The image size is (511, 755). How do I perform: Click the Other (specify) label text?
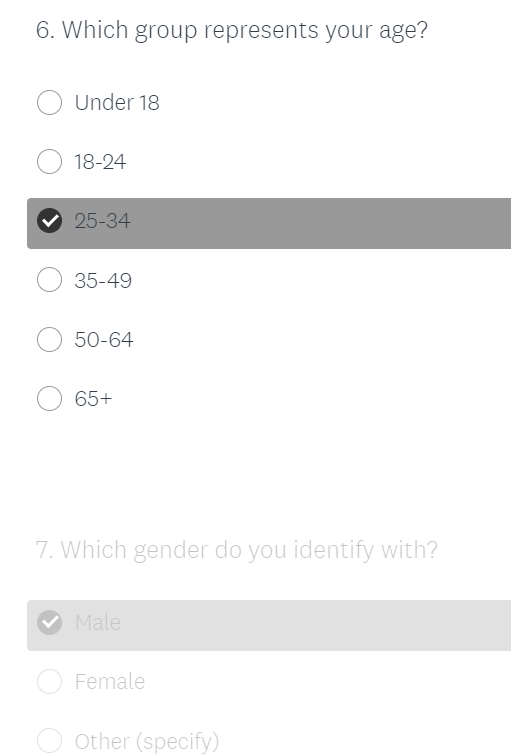tap(147, 742)
